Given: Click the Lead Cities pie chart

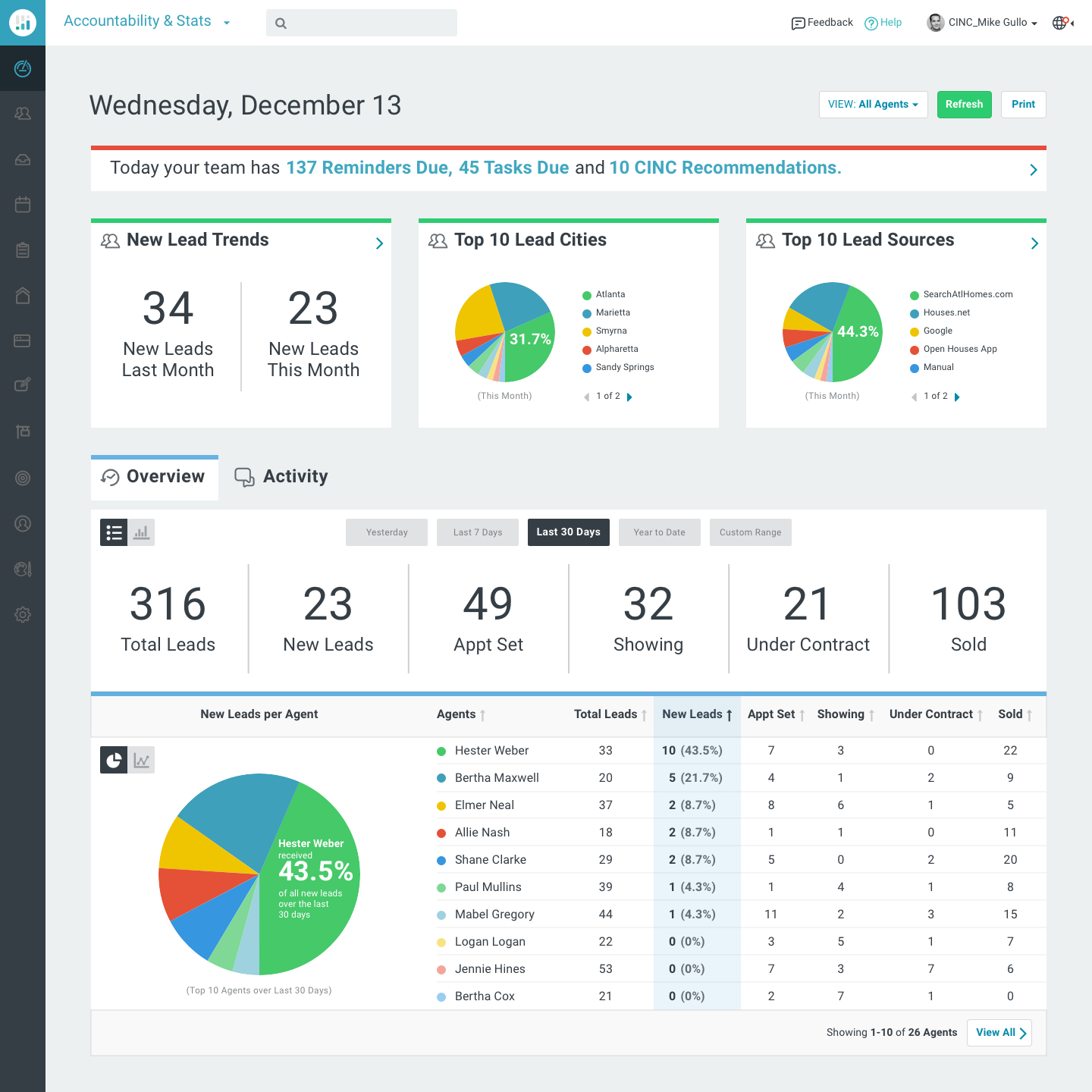Looking at the screenshot, I should [x=505, y=332].
